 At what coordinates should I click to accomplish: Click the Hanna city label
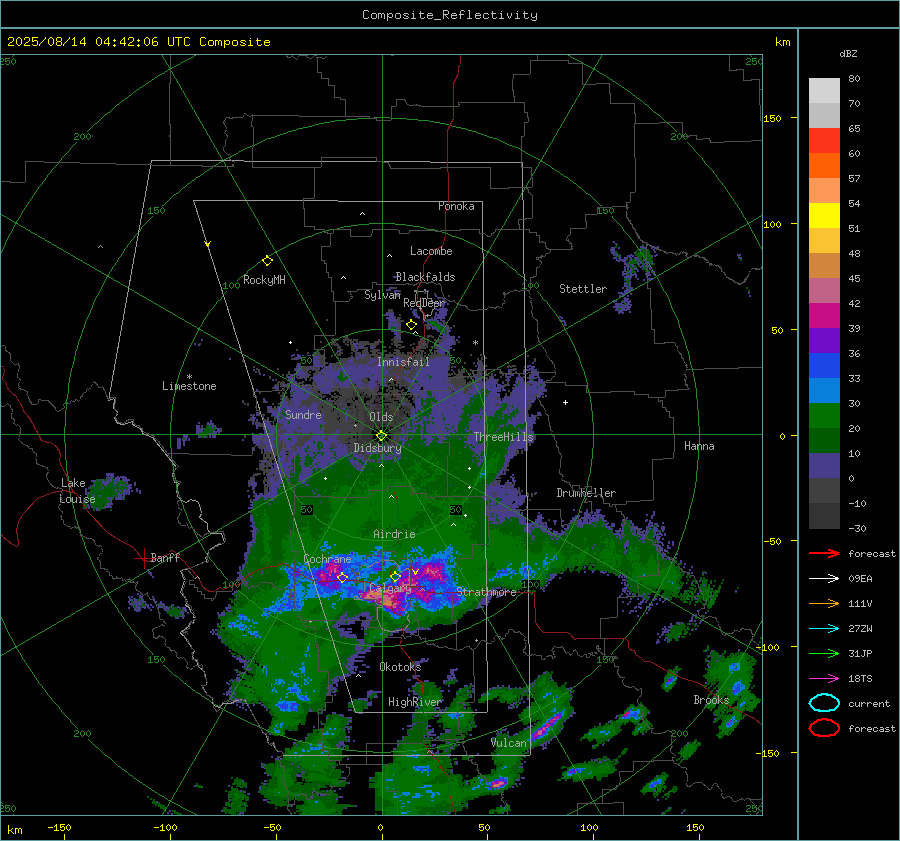coord(699,446)
